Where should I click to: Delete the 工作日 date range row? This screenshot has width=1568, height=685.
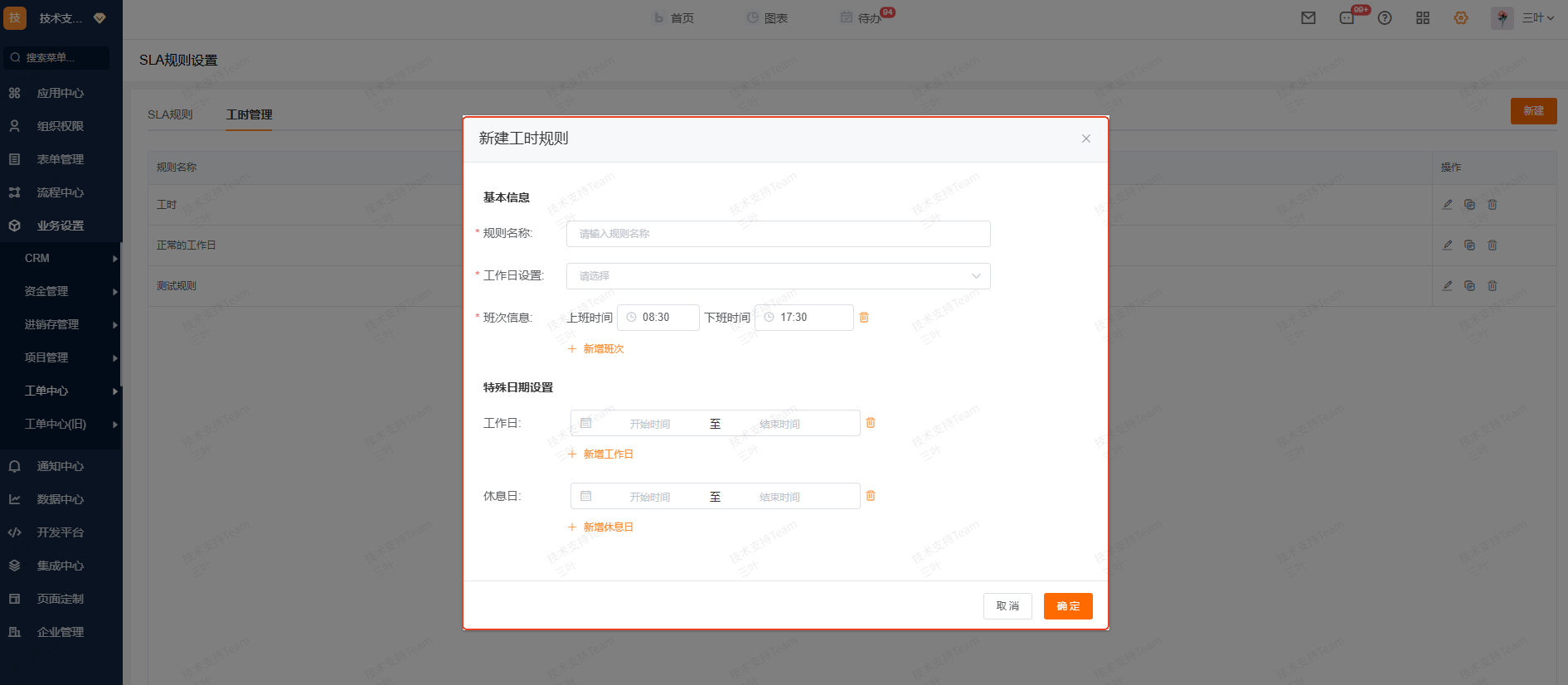point(871,423)
